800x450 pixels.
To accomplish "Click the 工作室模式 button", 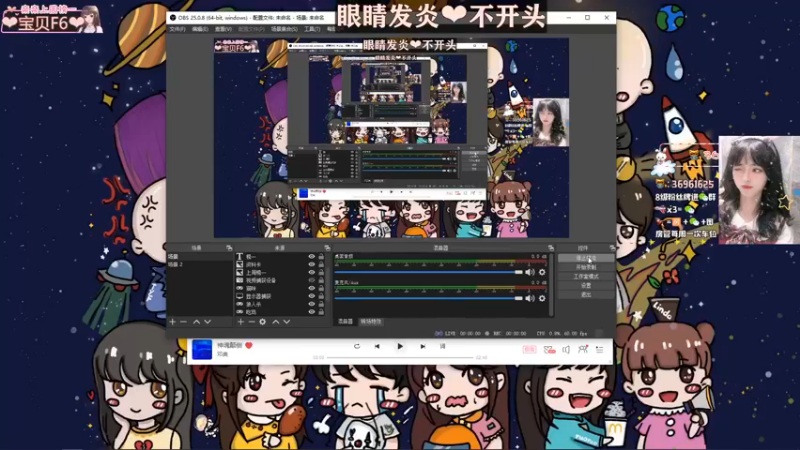I will click(586, 277).
